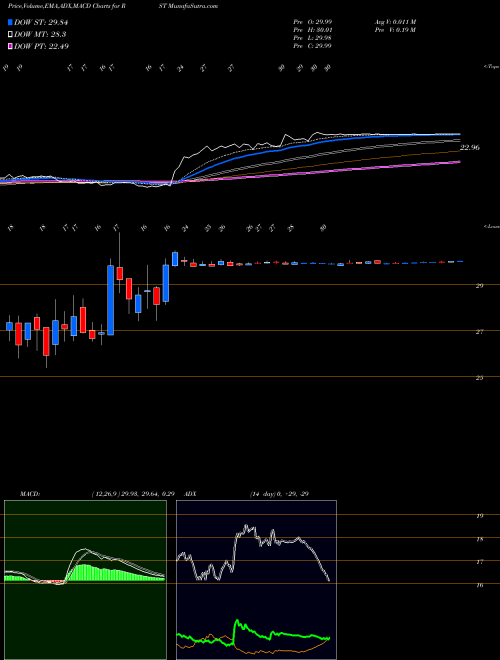Click the MACD parameters '(12,26,9)' values text
This screenshot has height=660, width=500.
pos(133,494)
